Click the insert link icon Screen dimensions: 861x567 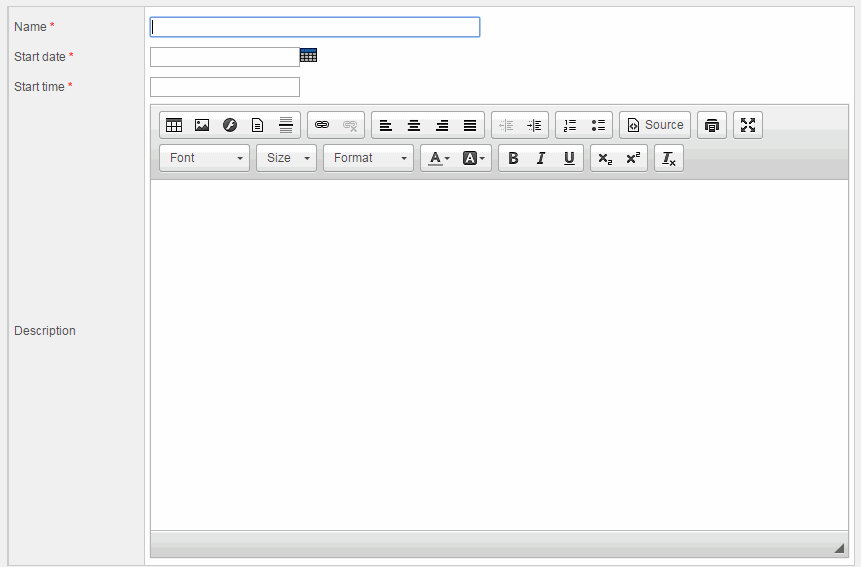322,125
